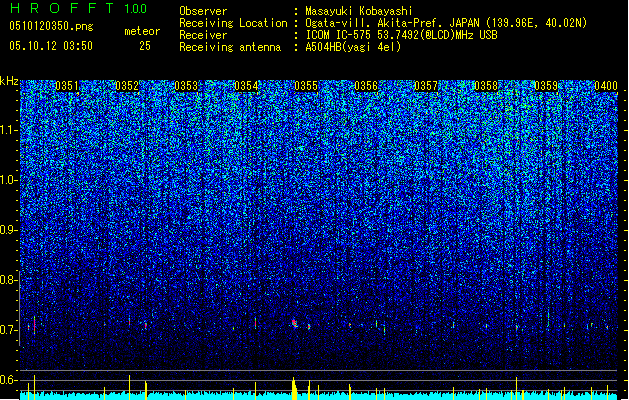Screen dimensions: 629x400
Task: Click the 0359 time marker
Action: pyautogui.click(x=546, y=86)
